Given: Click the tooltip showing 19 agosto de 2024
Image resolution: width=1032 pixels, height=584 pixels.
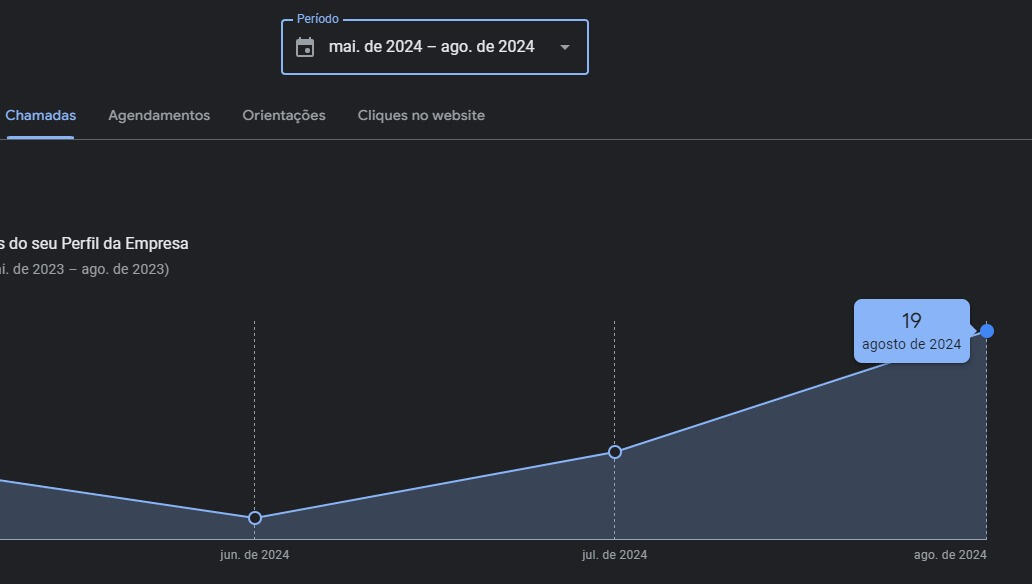Looking at the screenshot, I should (911, 331).
